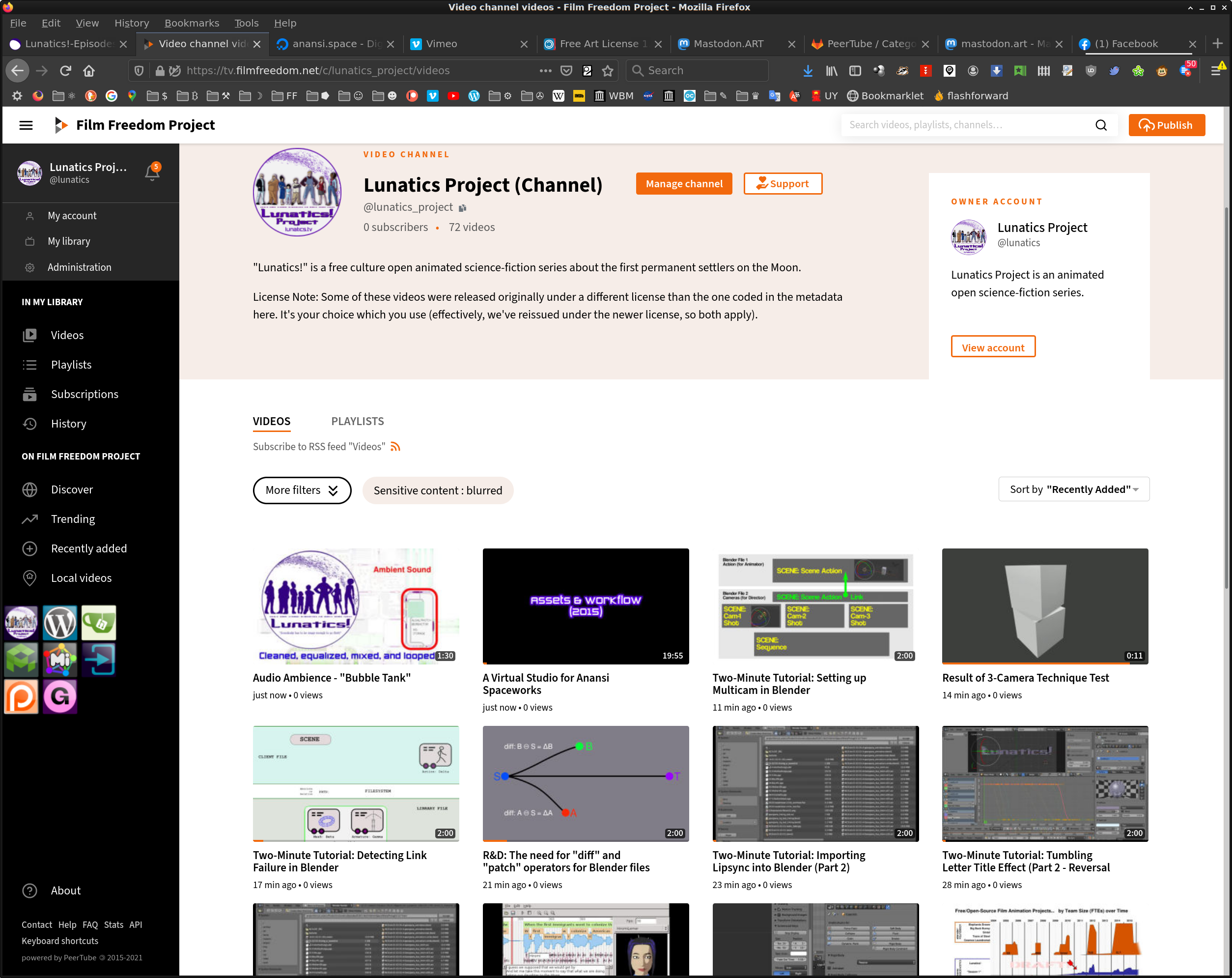The width and height of the screenshot is (1232, 978).
Task: Open the notifications bell icon
Action: click(x=152, y=172)
